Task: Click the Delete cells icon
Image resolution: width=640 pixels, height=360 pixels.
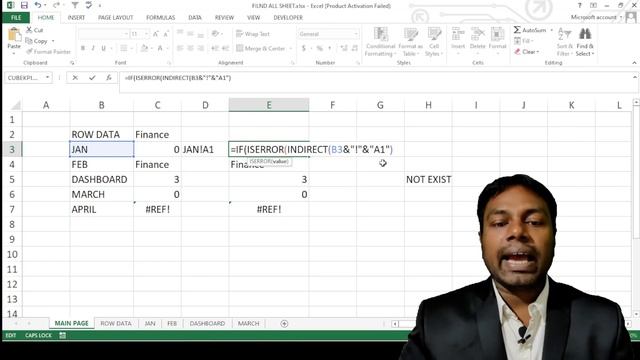Action: (477, 34)
